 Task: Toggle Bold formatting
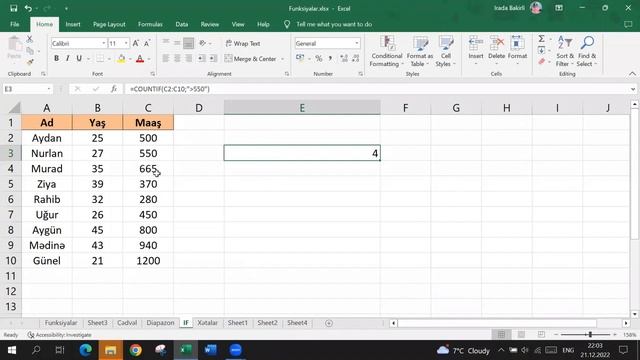click(x=56, y=59)
